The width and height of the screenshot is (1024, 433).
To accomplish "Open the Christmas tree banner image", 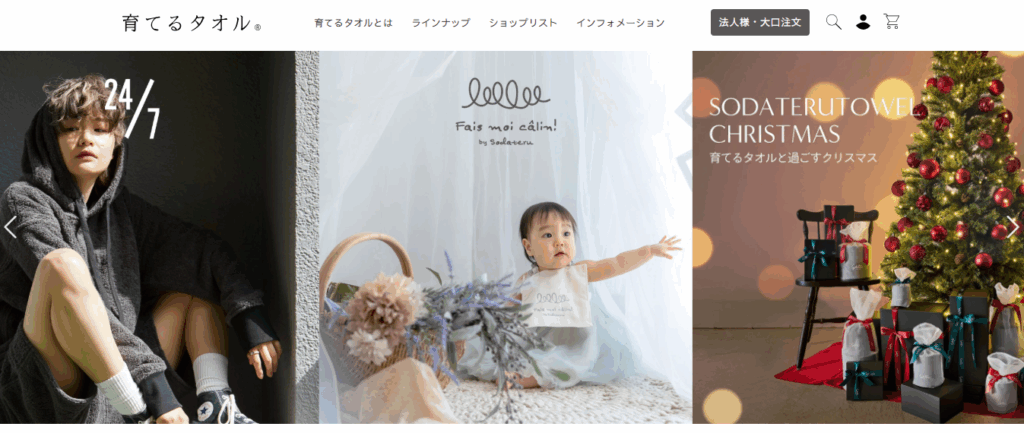I will click(858, 237).
